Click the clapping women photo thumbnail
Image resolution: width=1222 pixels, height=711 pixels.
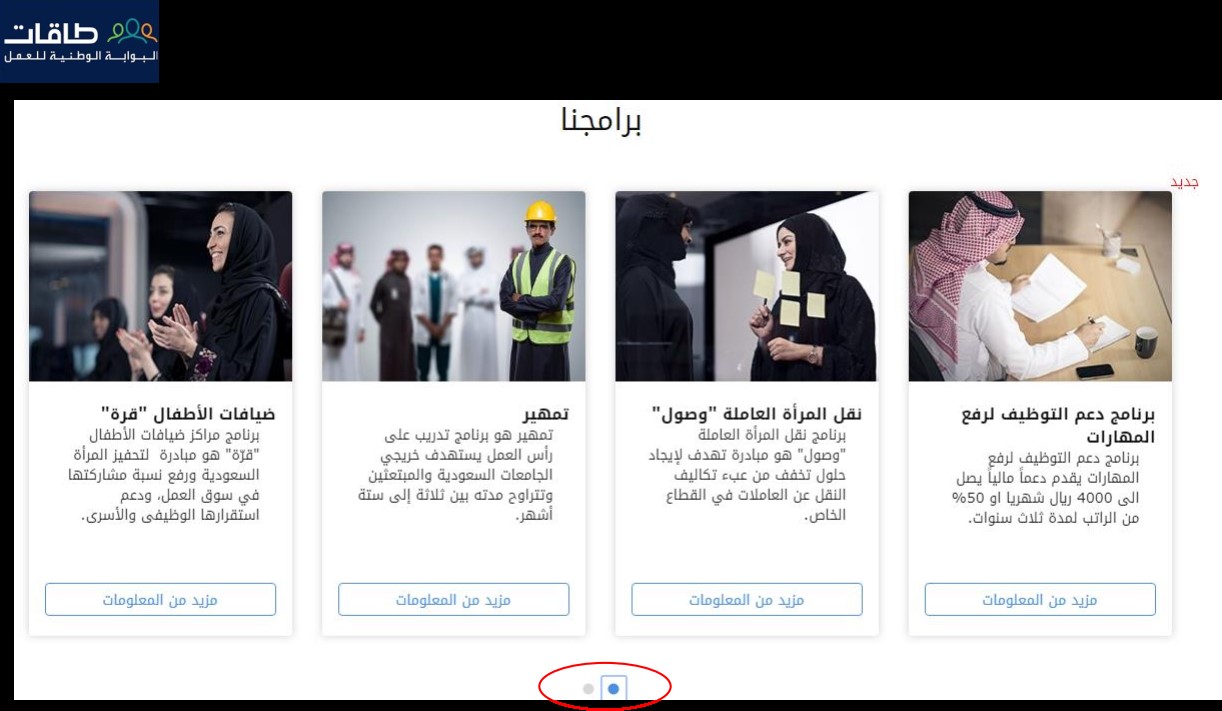click(160, 286)
